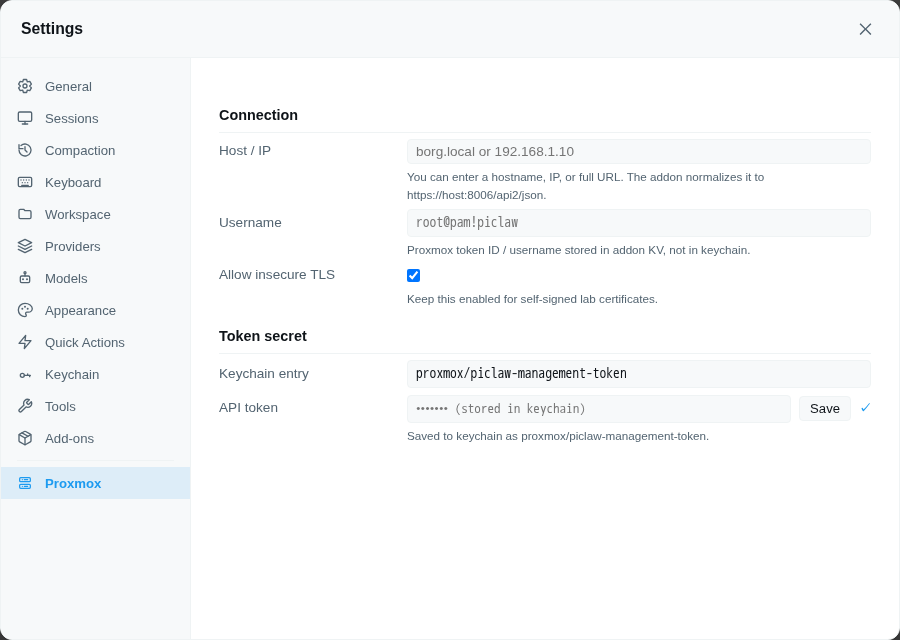Click the Username field label

(x=250, y=222)
